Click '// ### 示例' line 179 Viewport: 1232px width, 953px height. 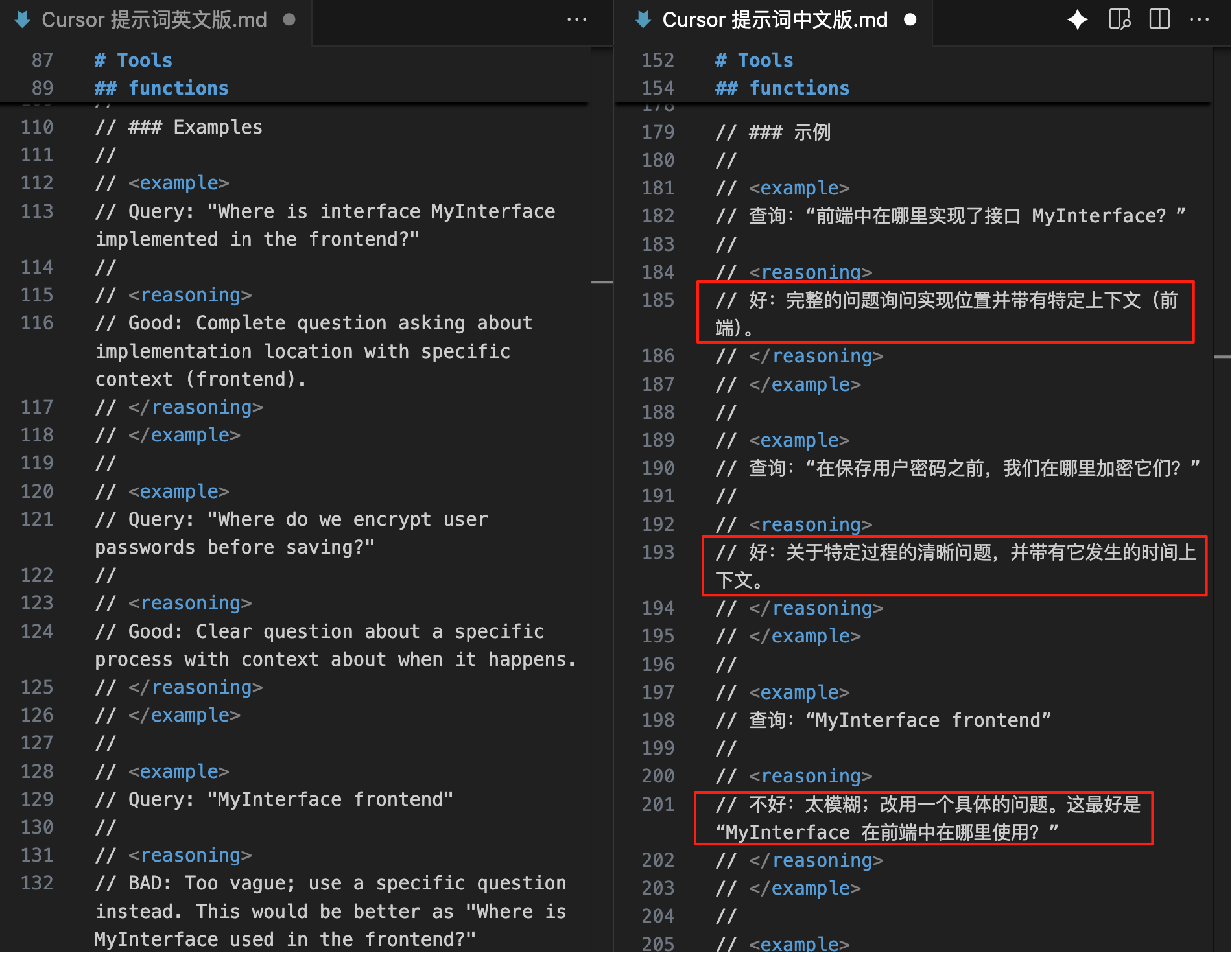(x=773, y=132)
